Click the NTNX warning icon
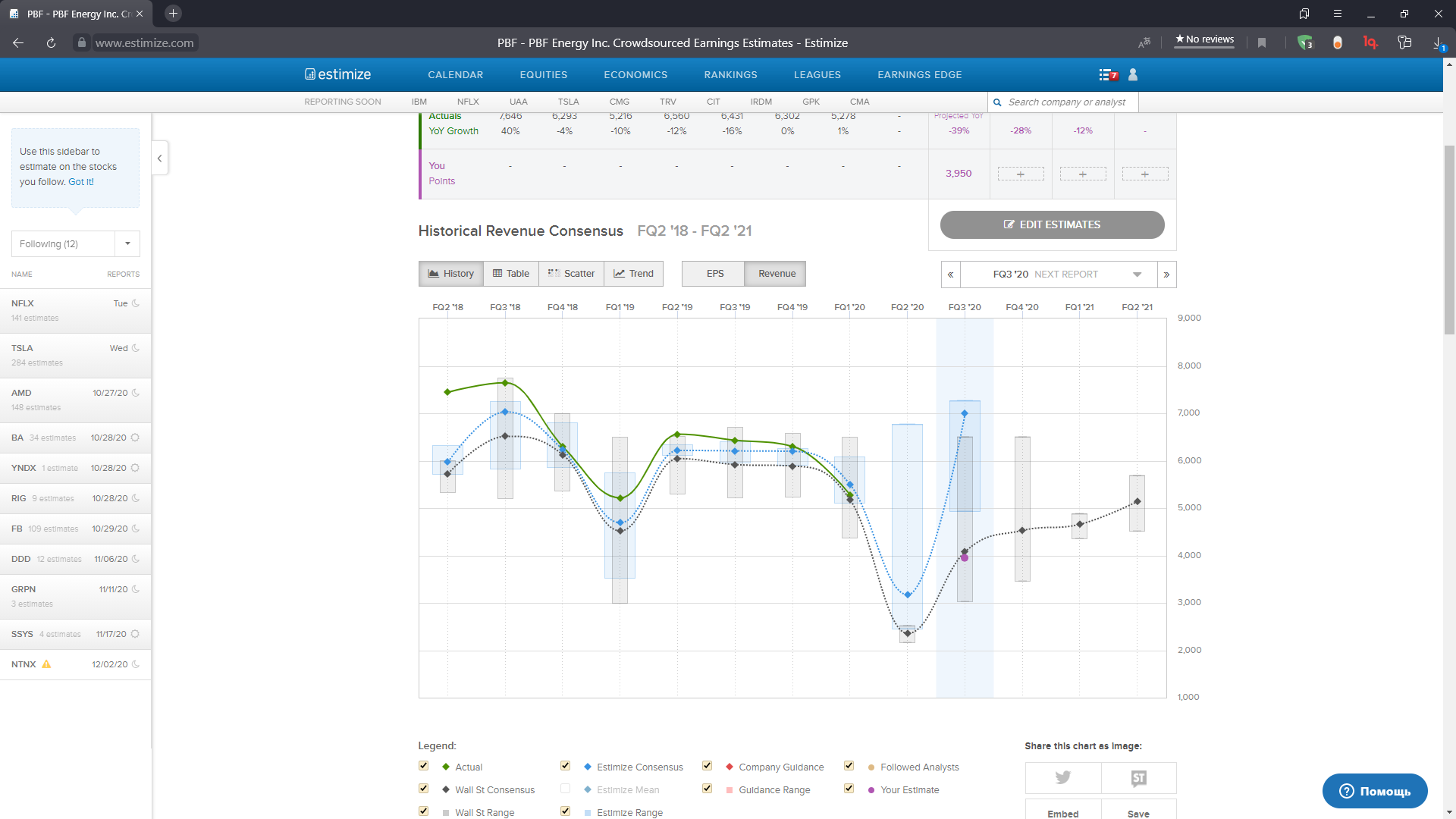 tap(46, 664)
